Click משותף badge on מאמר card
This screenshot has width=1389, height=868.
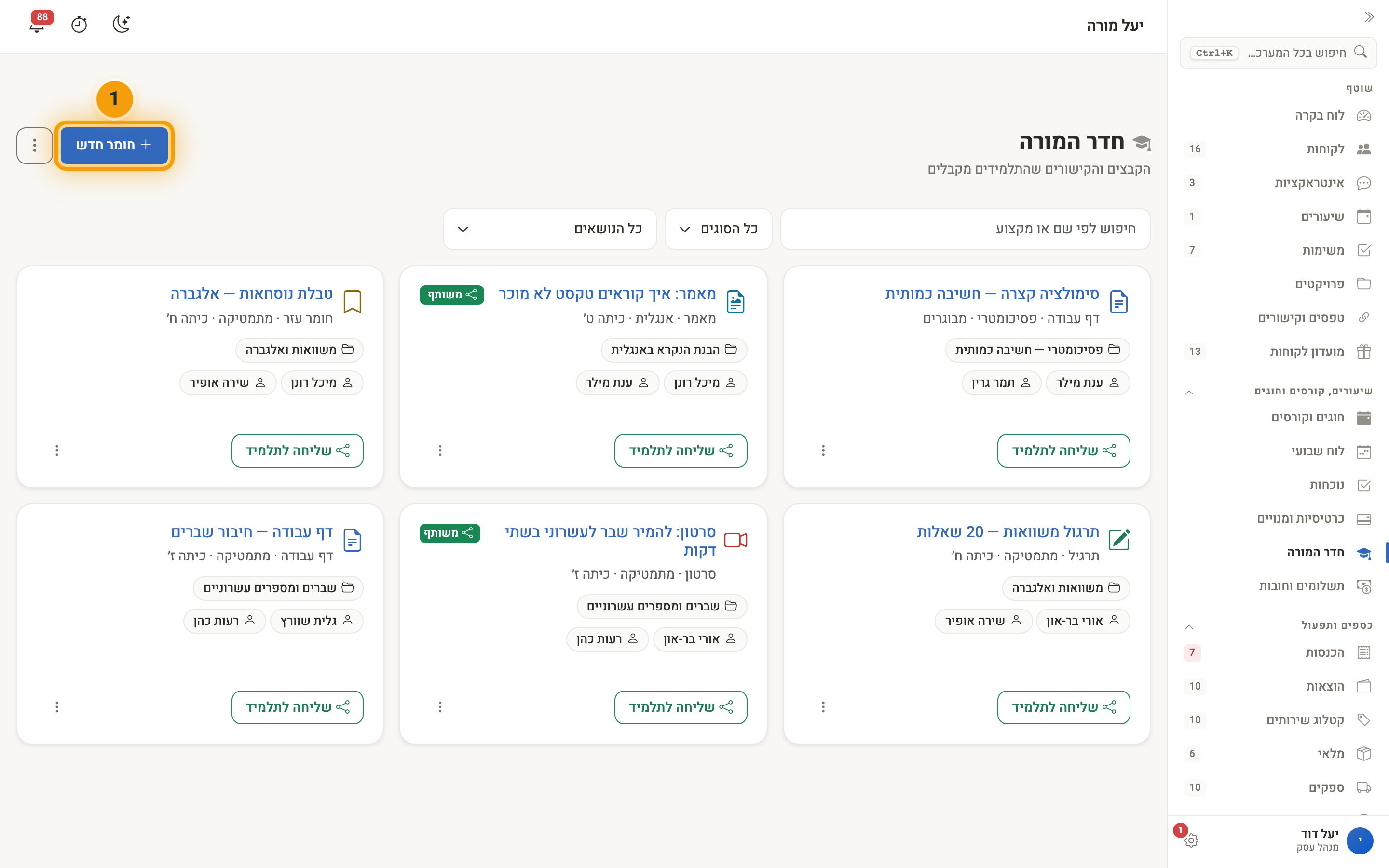coord(452,295)
